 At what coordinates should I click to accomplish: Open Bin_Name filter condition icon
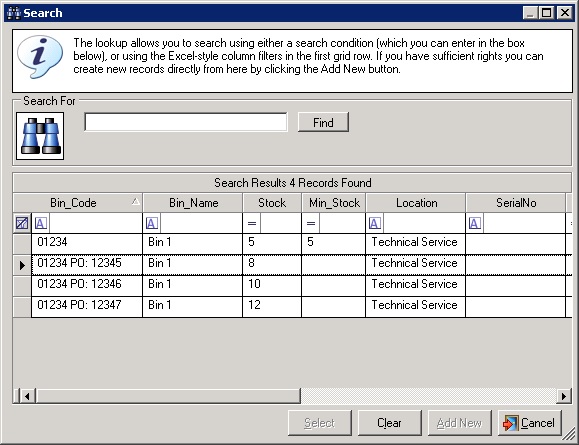(x=152, y=223)
